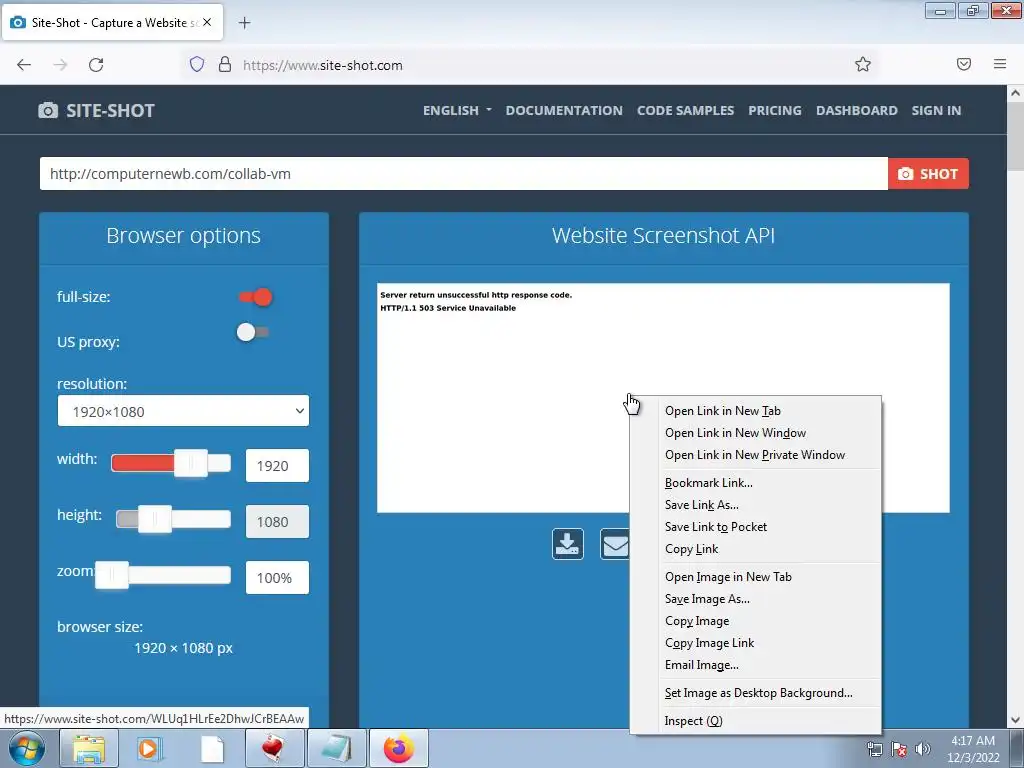Choose Open Link in New Private Window
Viewport: 1024px width, 768px height.
click(754, 455)
